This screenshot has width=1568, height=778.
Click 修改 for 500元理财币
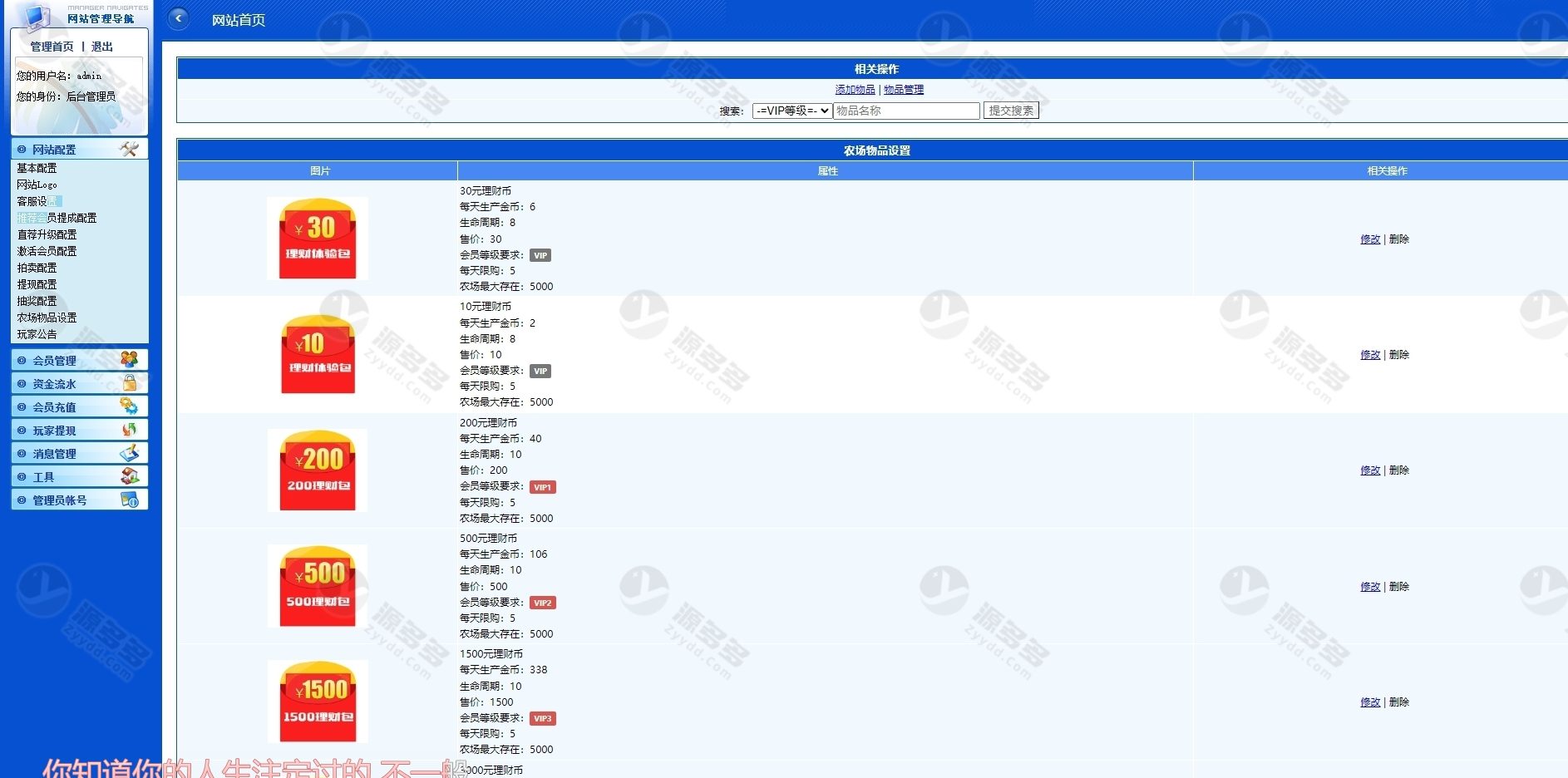point(1370,587)
